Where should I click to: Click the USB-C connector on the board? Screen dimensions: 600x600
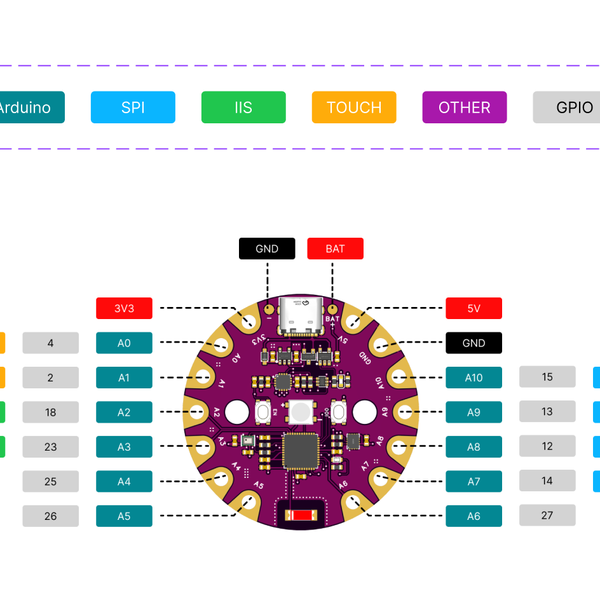click(x=301, y=316)
